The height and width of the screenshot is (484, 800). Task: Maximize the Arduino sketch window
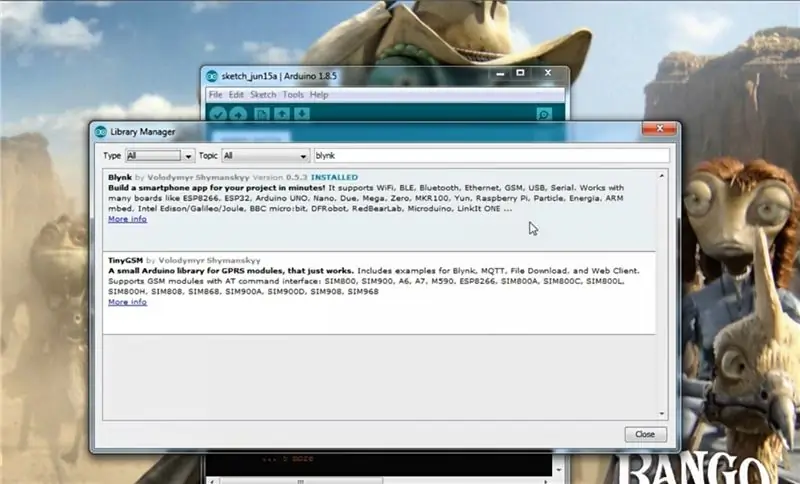click(x=520, y=73)
